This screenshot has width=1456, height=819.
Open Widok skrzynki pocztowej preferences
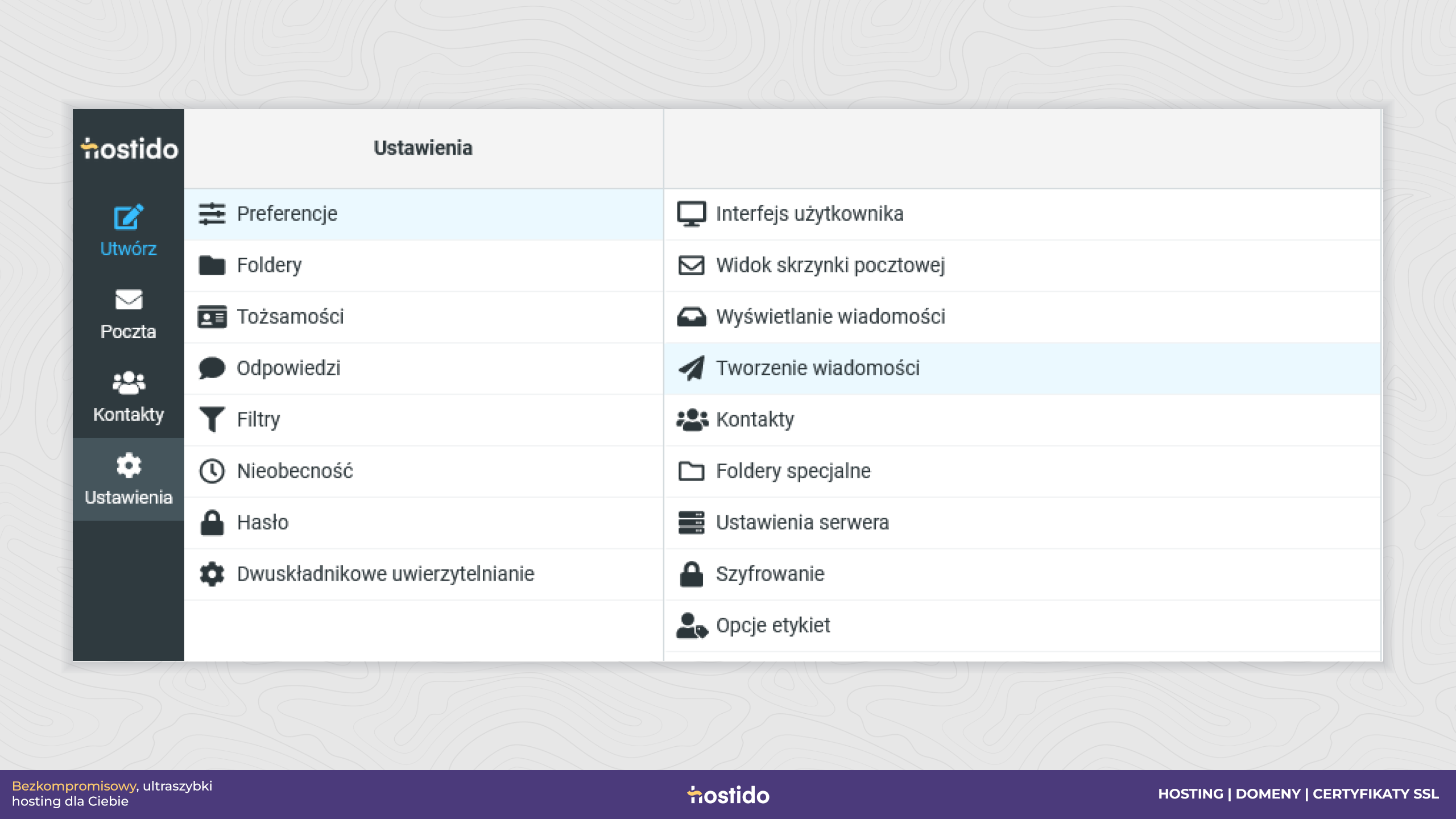[x=1022, y=266]
